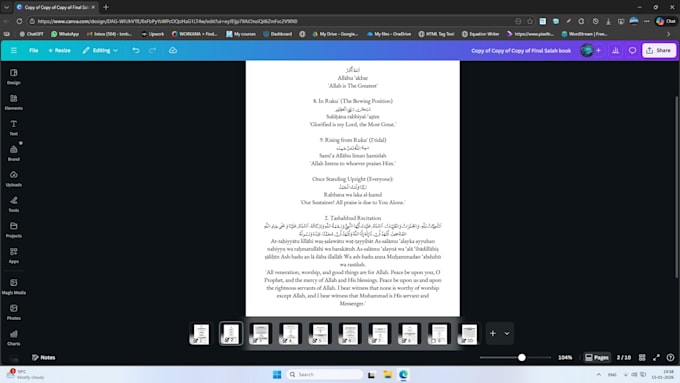Click the design title text
Screen dimensions: 680x383
[521, 51]
